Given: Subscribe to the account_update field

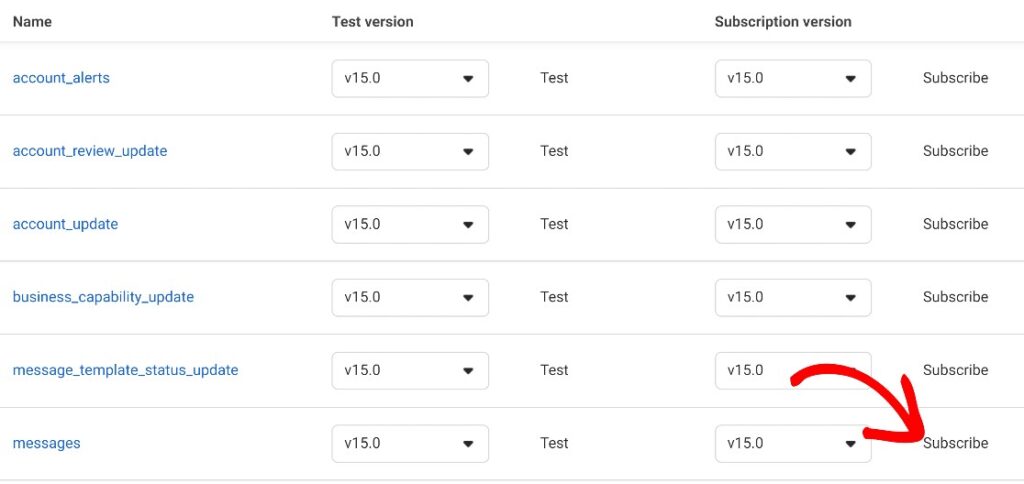Looking at the screenshot, I should coord(955,224).
